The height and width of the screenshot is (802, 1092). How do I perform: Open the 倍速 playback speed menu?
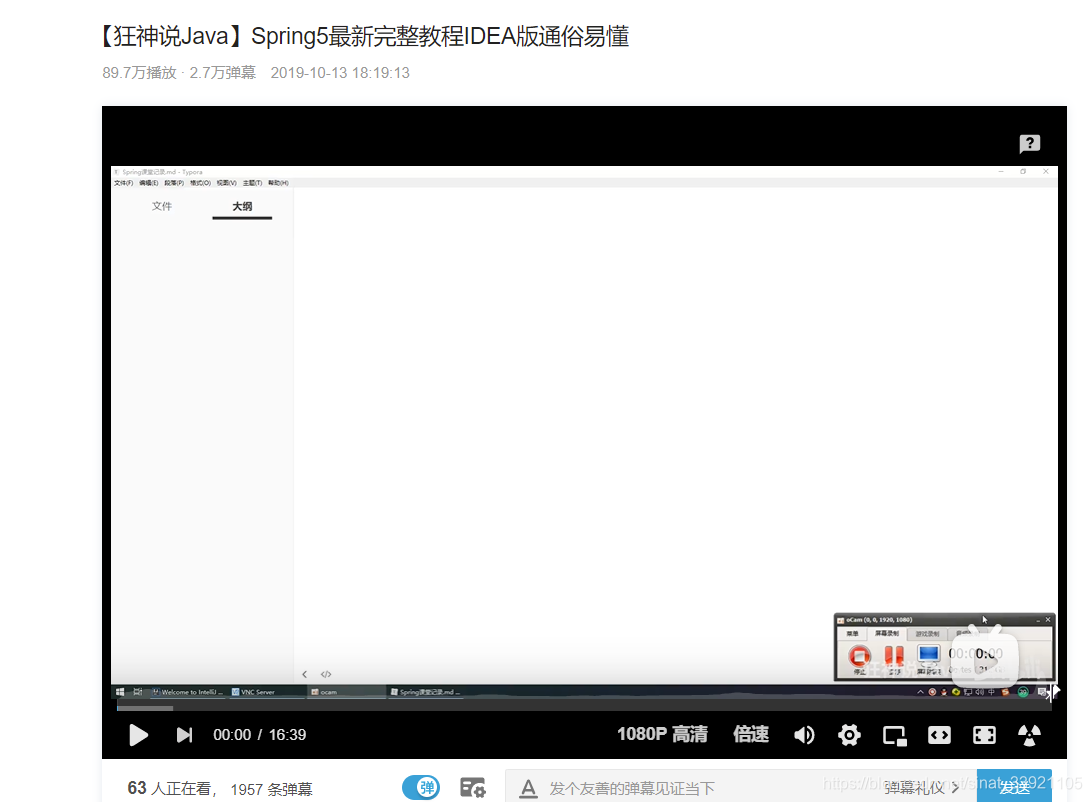(x=751, y=734)
